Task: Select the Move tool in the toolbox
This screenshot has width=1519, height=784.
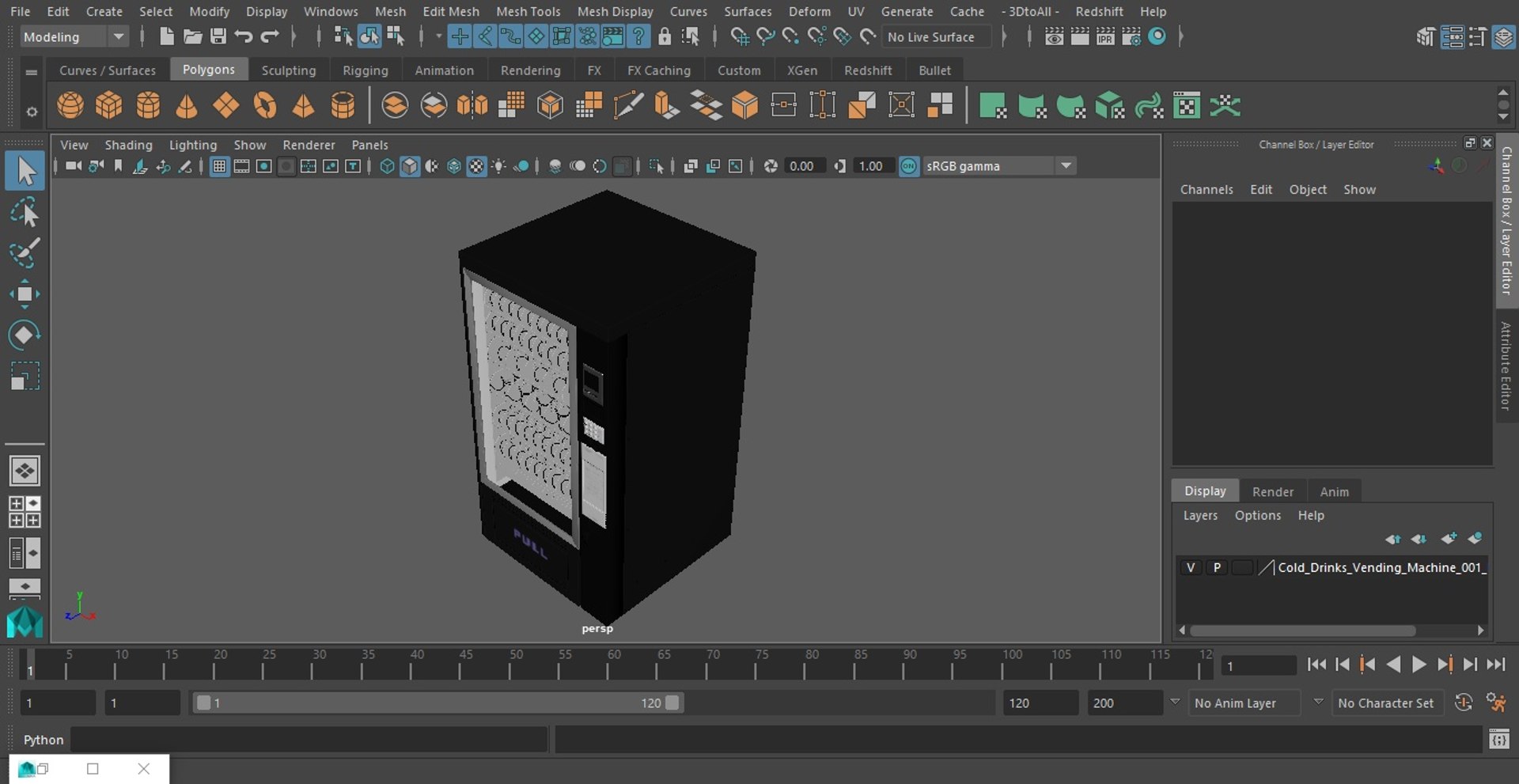Action: pyautogui.click(x=25, y=294)
